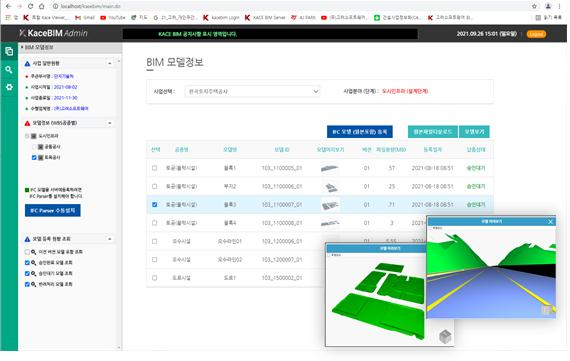Open the KACE BIM Server bookmark
Screen dimensions: 570x361
click(x=265, y=17)
